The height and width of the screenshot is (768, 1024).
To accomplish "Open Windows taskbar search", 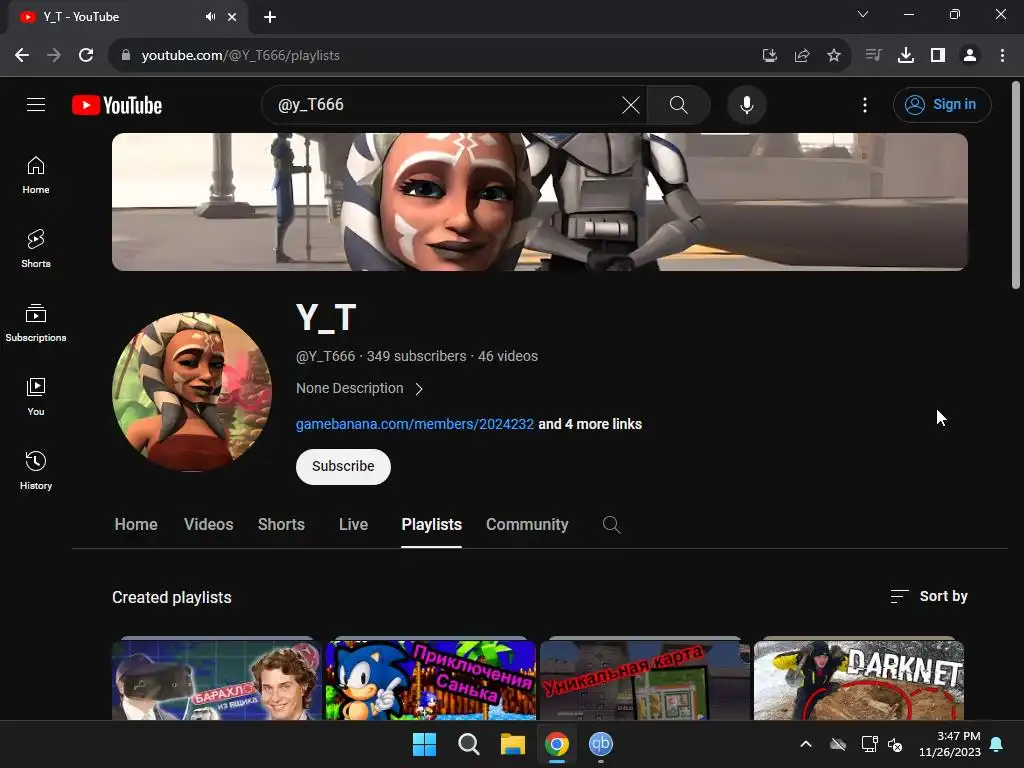I will click(x=468, y=744).
